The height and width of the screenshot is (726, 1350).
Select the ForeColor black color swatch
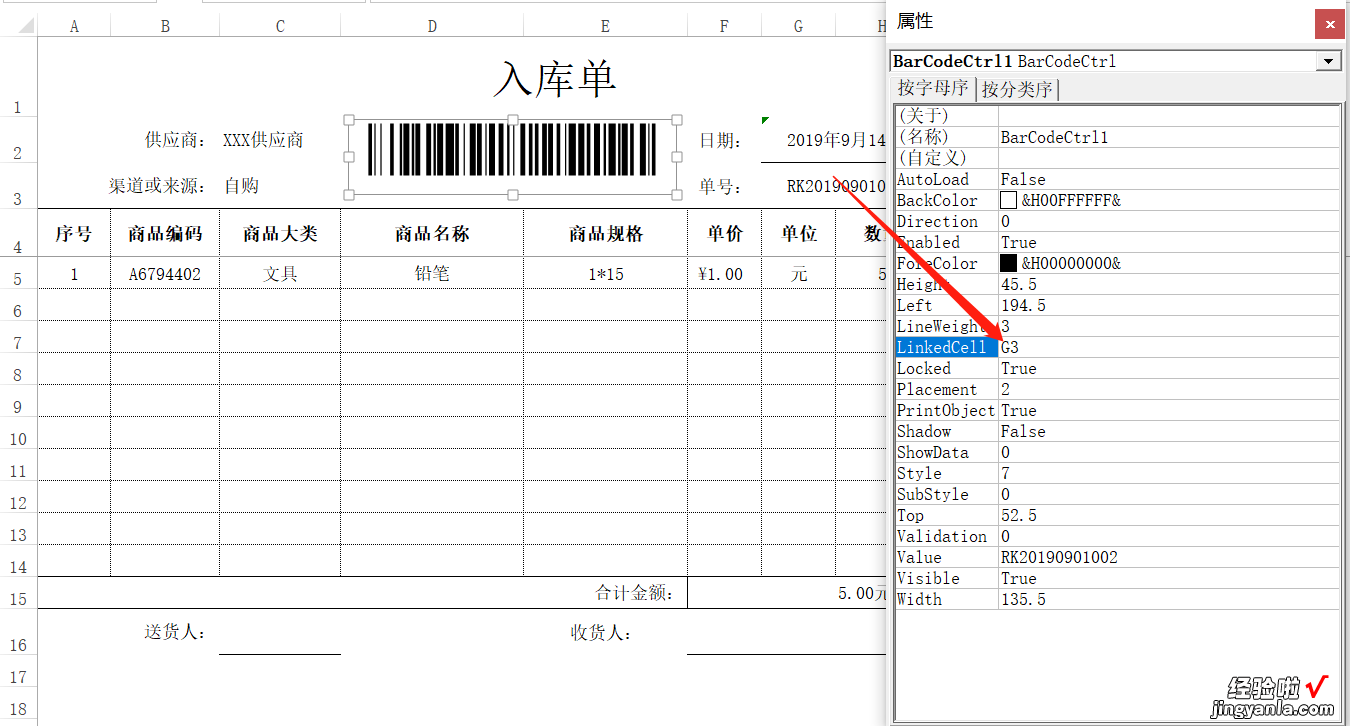click(x=1008, y=263)
